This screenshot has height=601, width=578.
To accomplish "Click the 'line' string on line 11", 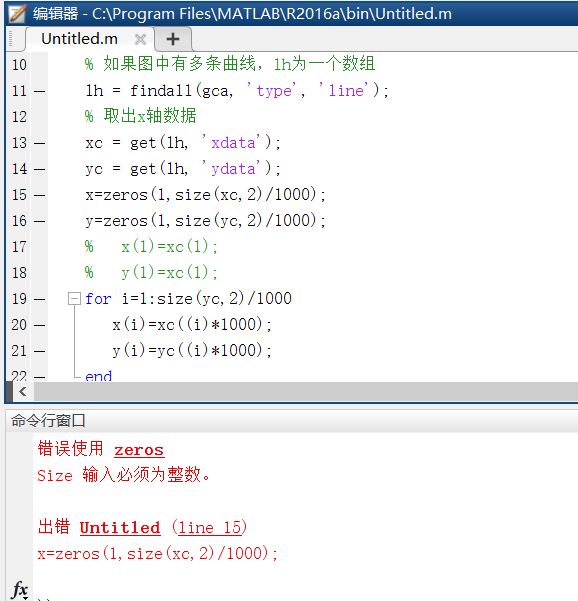I will pos(346,90).
